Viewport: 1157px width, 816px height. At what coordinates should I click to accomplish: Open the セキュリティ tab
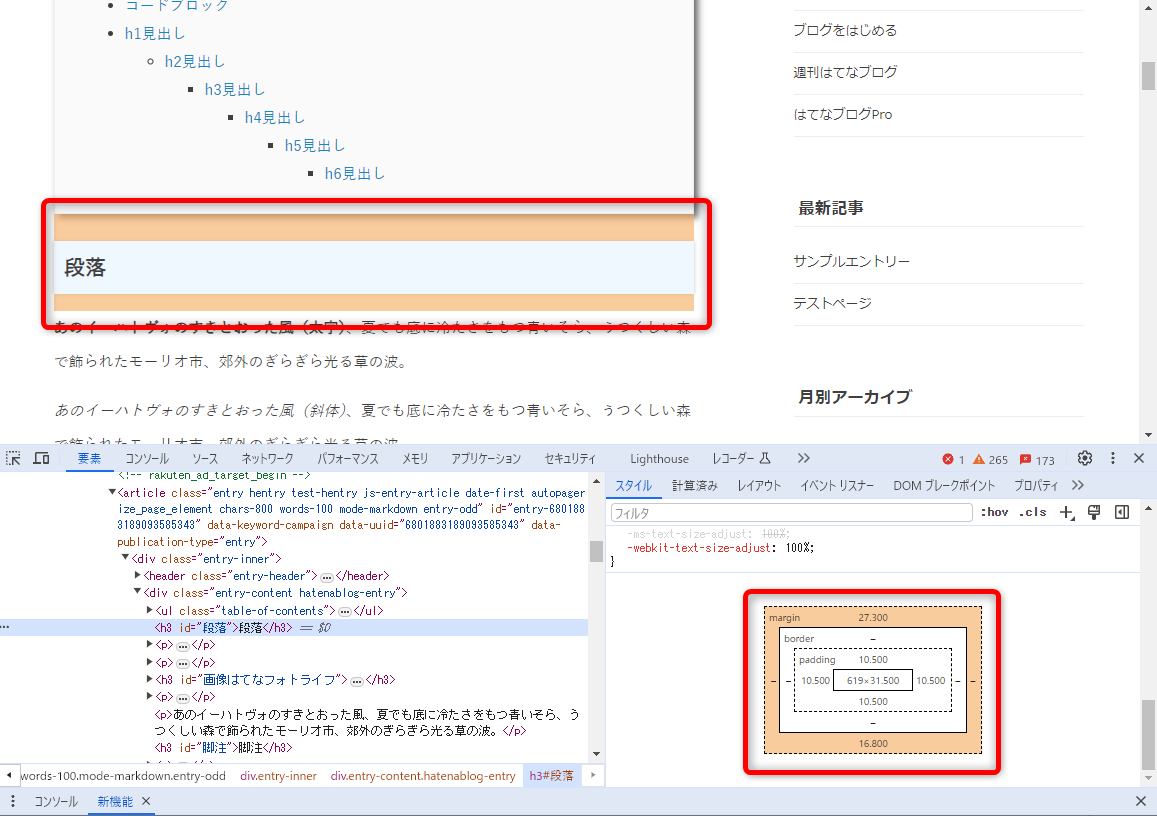pos(570,458)
